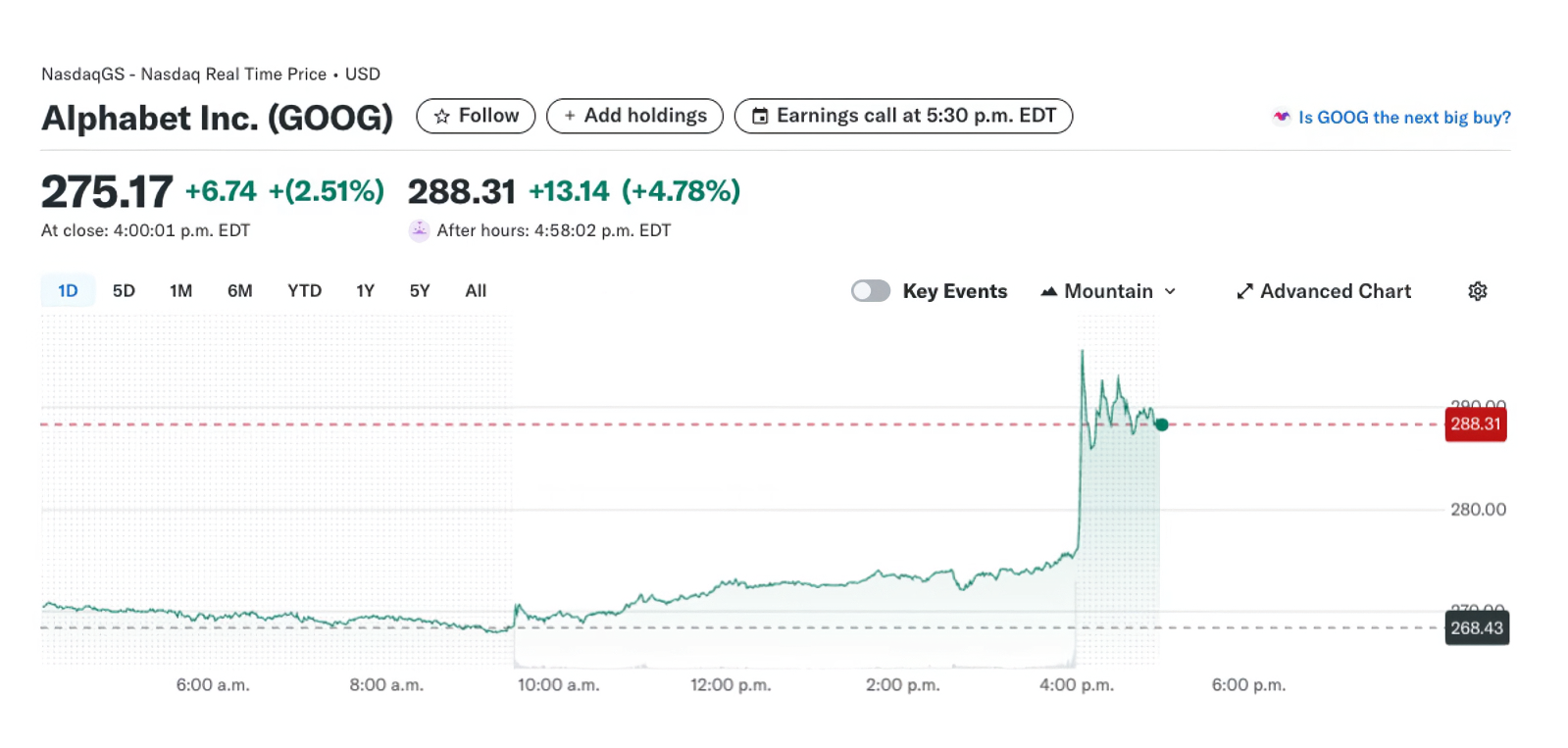The height and width of the screenshot is (748, 1568).
Task: Open 'Is GOOG the next big buy?' link
Action: tap(1404, 118)
